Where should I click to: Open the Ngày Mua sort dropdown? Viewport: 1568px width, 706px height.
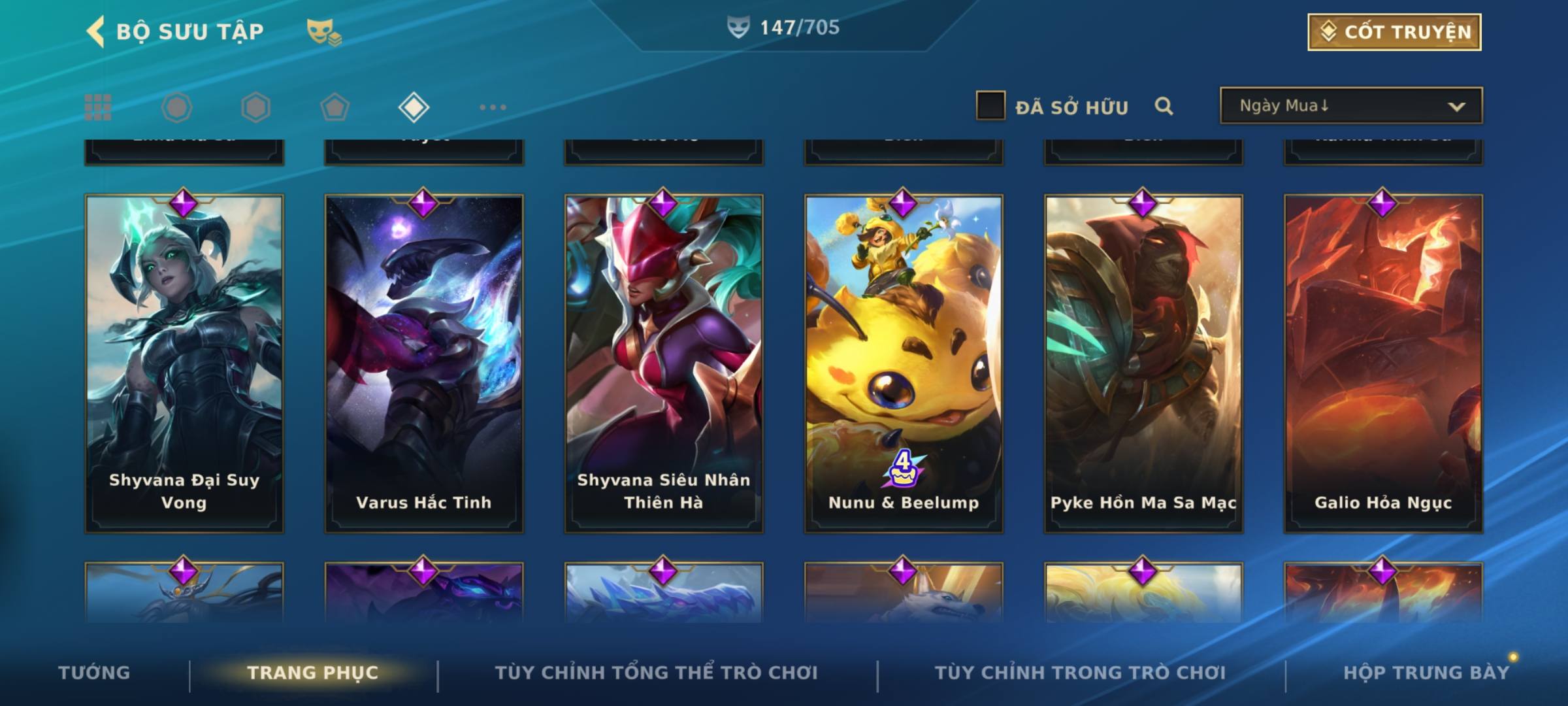click(1351, 105)
